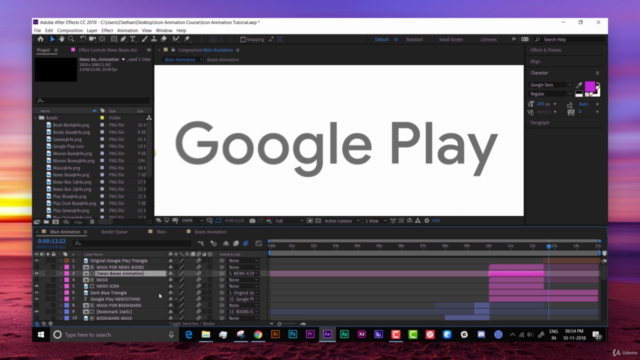Screen dimensions: 640x360
Task: Click the Draft 3D icon in timeline
Action: [213, 243]
